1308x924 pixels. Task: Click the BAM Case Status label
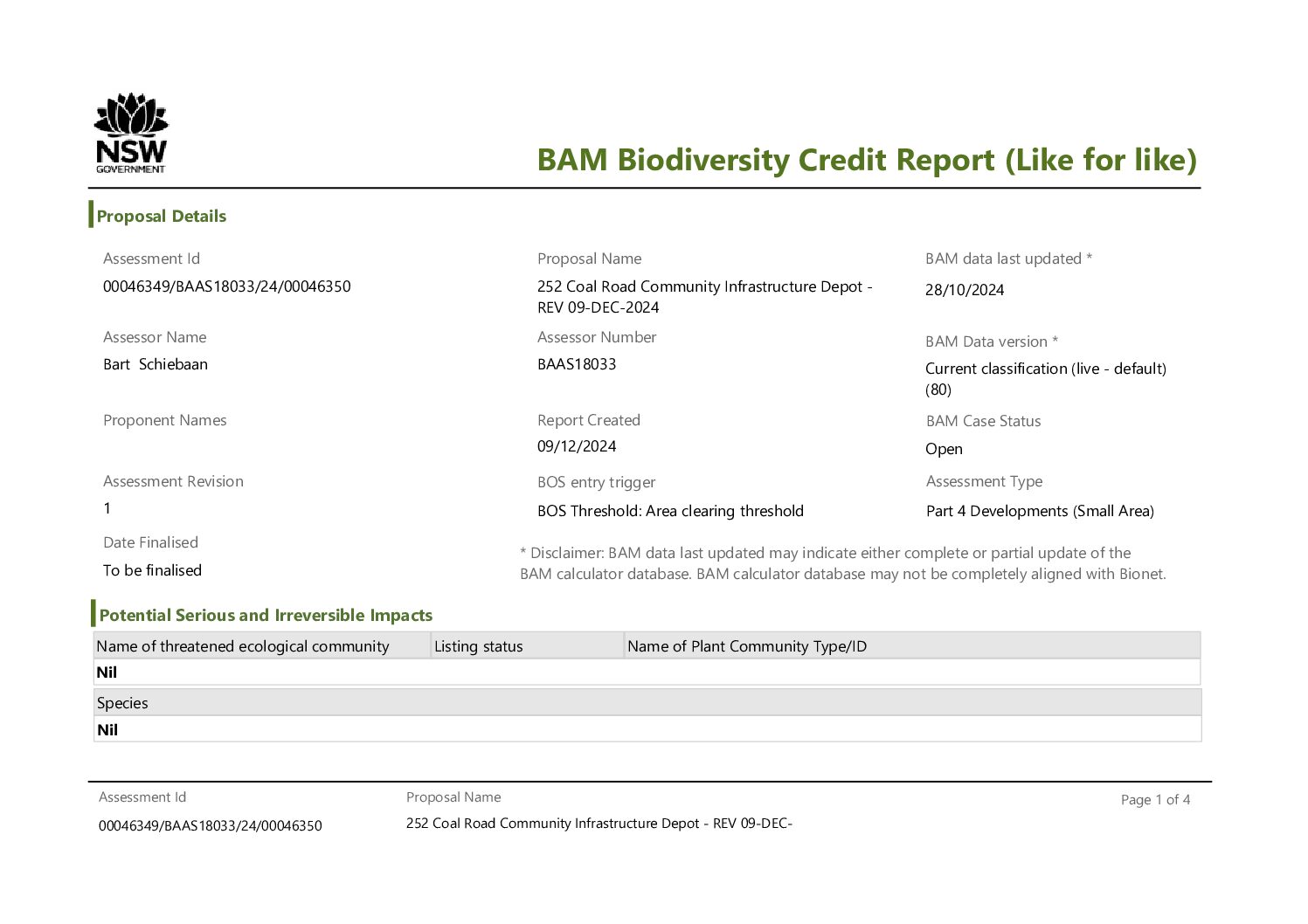point(983,421)
